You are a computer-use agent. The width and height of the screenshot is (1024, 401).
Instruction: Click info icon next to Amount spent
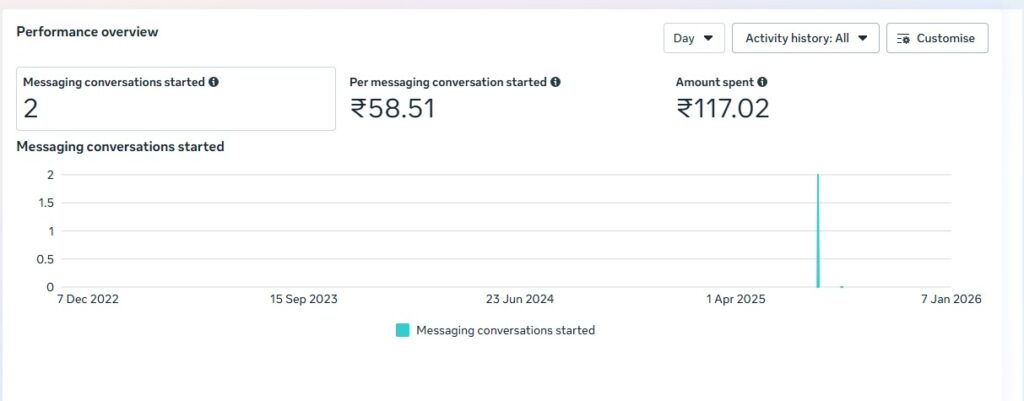tap(762, 82)
